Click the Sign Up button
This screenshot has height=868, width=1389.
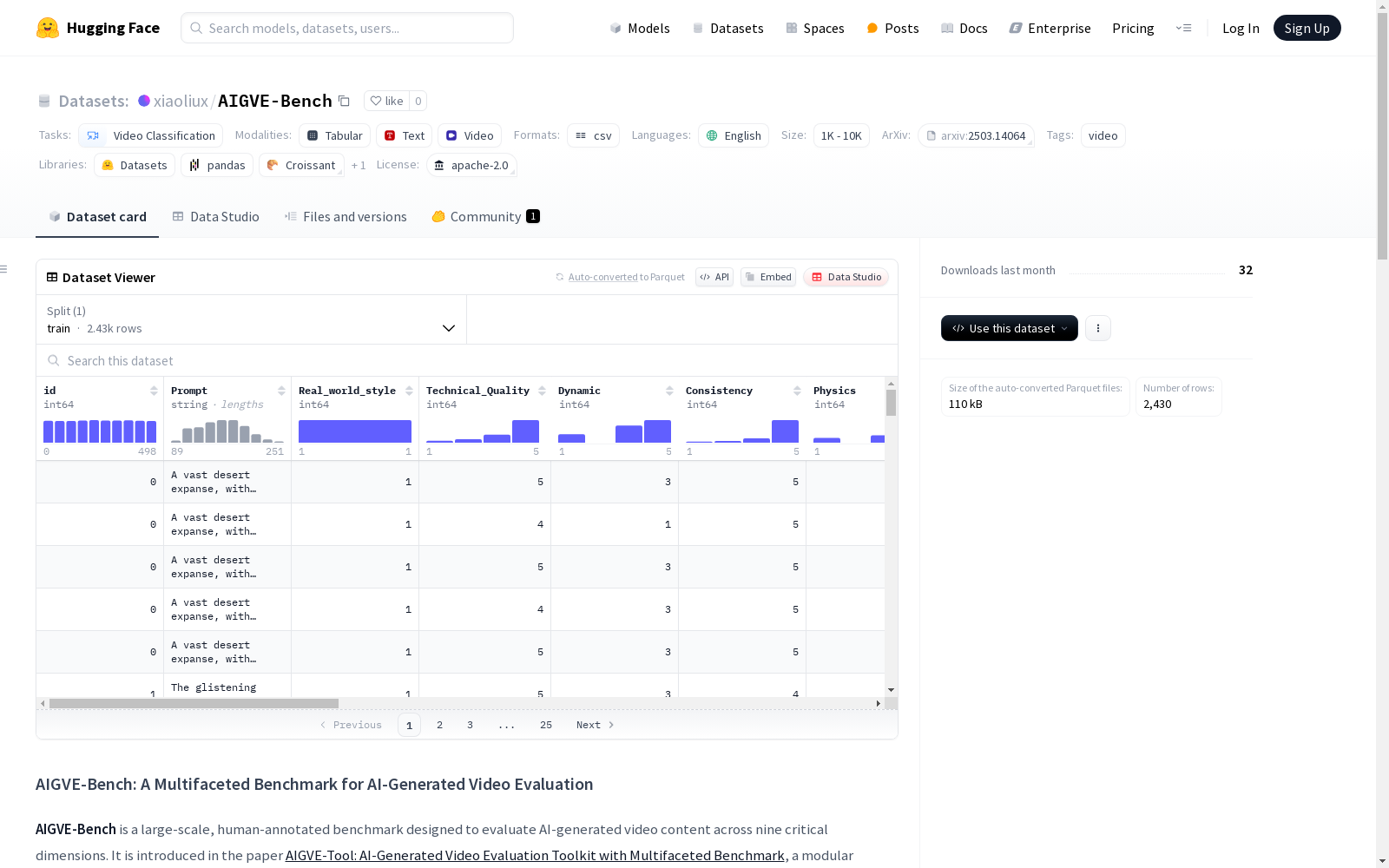click(1307, 28)
